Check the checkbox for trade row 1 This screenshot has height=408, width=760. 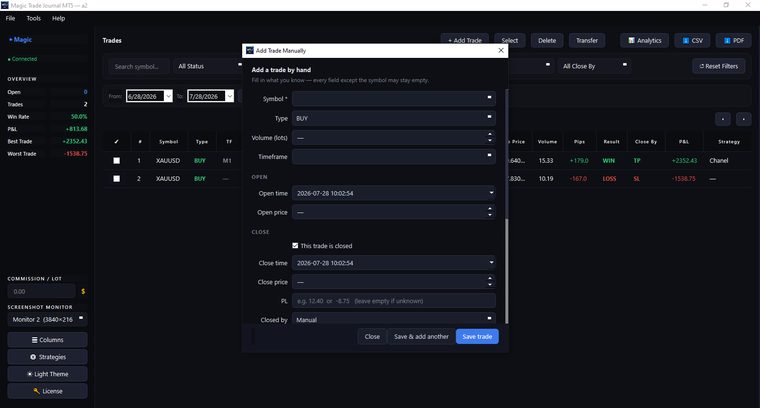pyautogui.click(x=116, y=160)
